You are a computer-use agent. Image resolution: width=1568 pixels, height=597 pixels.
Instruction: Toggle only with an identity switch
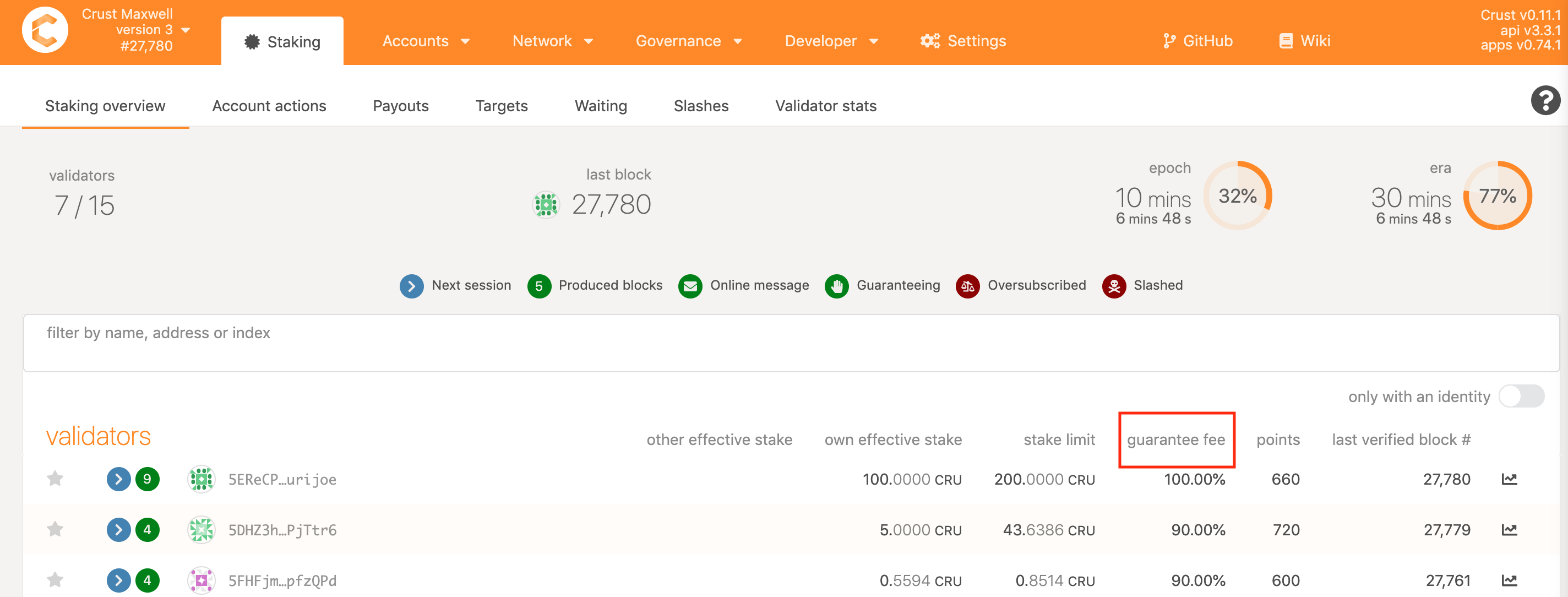pos(1521,397)
